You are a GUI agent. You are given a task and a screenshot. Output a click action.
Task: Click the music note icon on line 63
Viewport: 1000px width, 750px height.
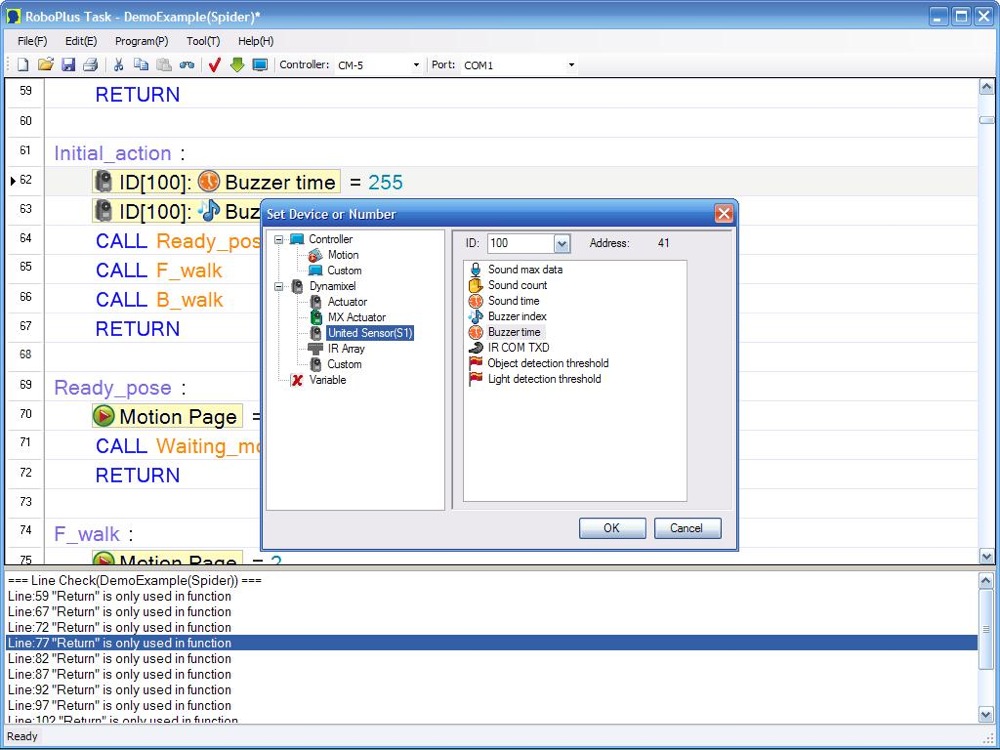(x=208, y=210)
